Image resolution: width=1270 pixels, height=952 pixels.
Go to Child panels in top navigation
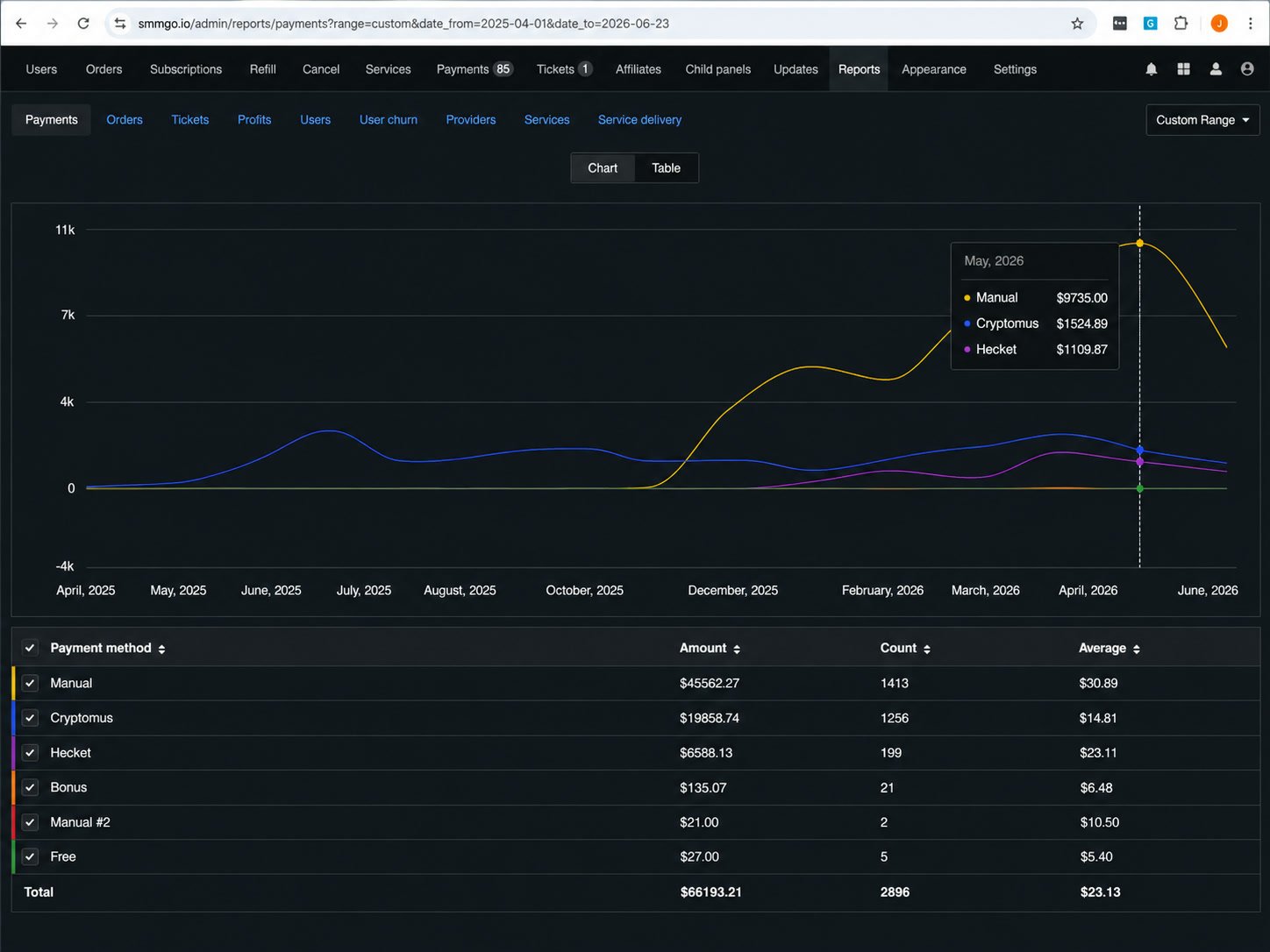coord(717,69)
